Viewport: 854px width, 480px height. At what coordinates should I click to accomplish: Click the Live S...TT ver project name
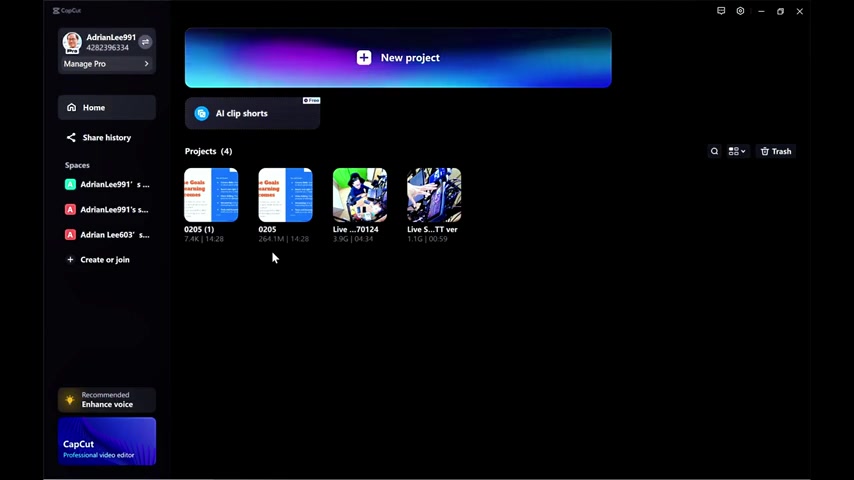(432, 229)
